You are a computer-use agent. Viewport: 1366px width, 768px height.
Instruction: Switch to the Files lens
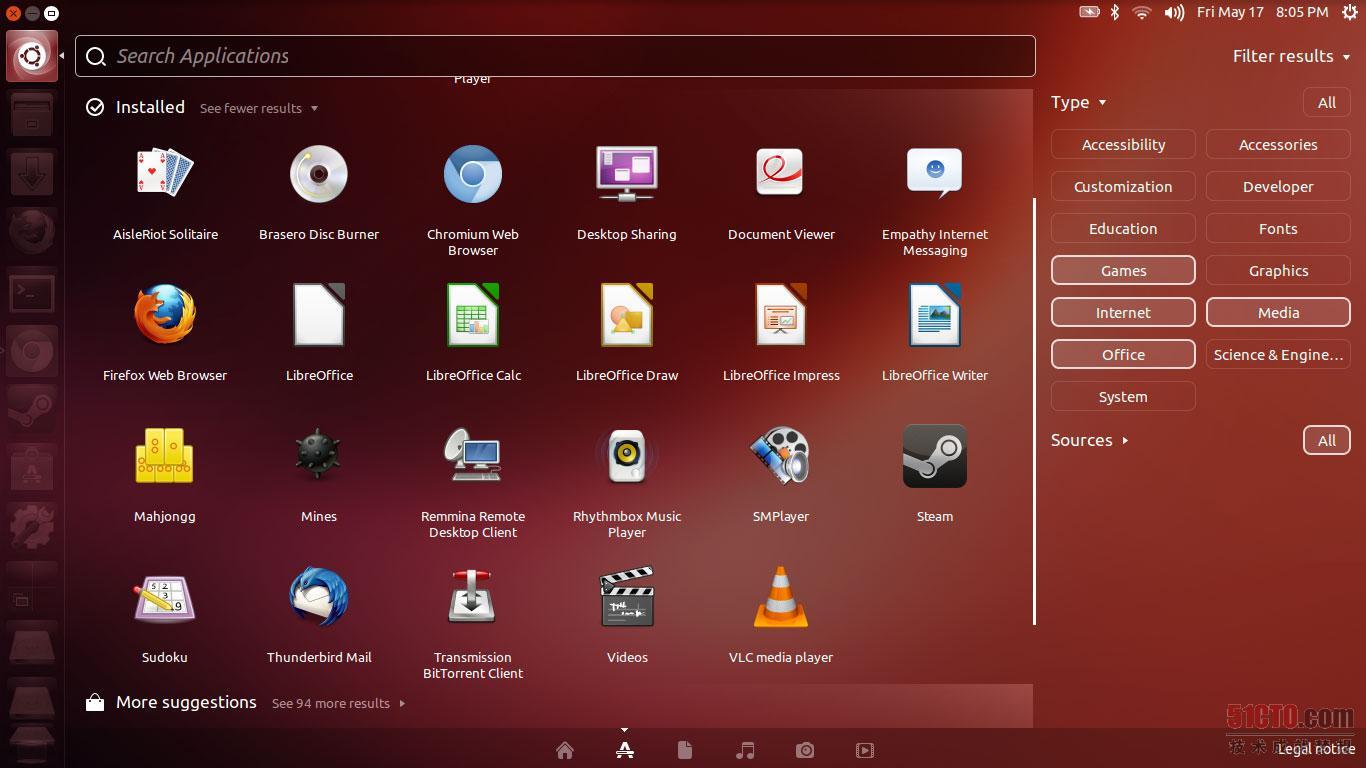[685, 750]
